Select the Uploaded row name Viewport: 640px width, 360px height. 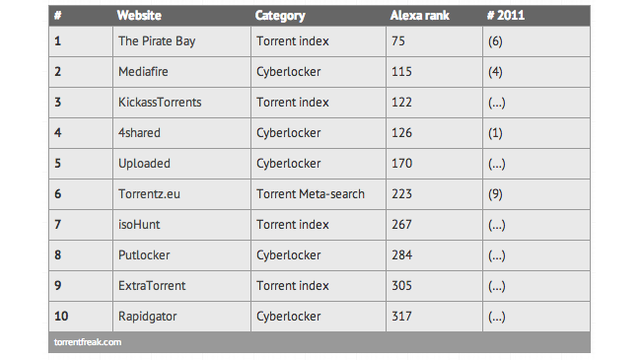(144, 163)
